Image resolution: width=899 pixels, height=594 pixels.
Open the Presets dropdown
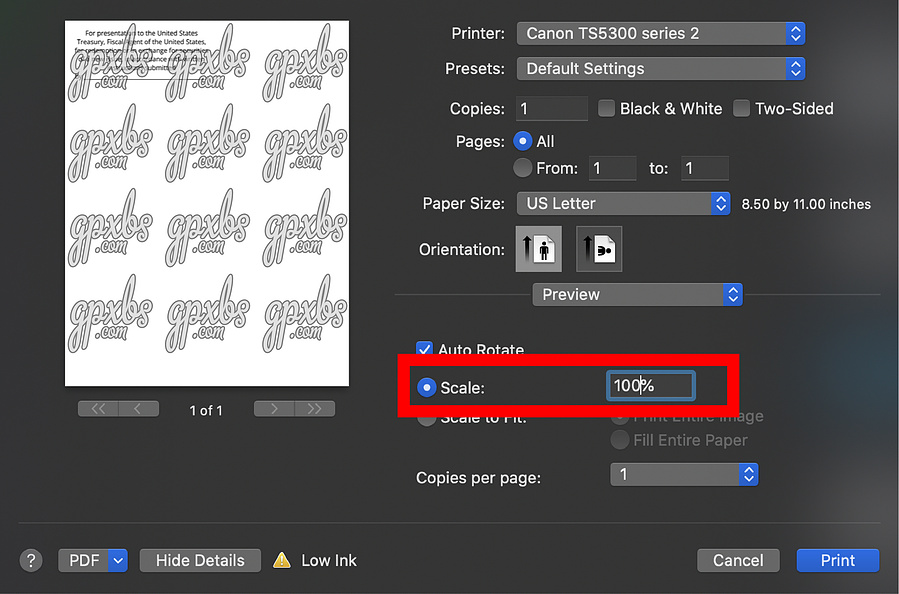click(660, 69)
